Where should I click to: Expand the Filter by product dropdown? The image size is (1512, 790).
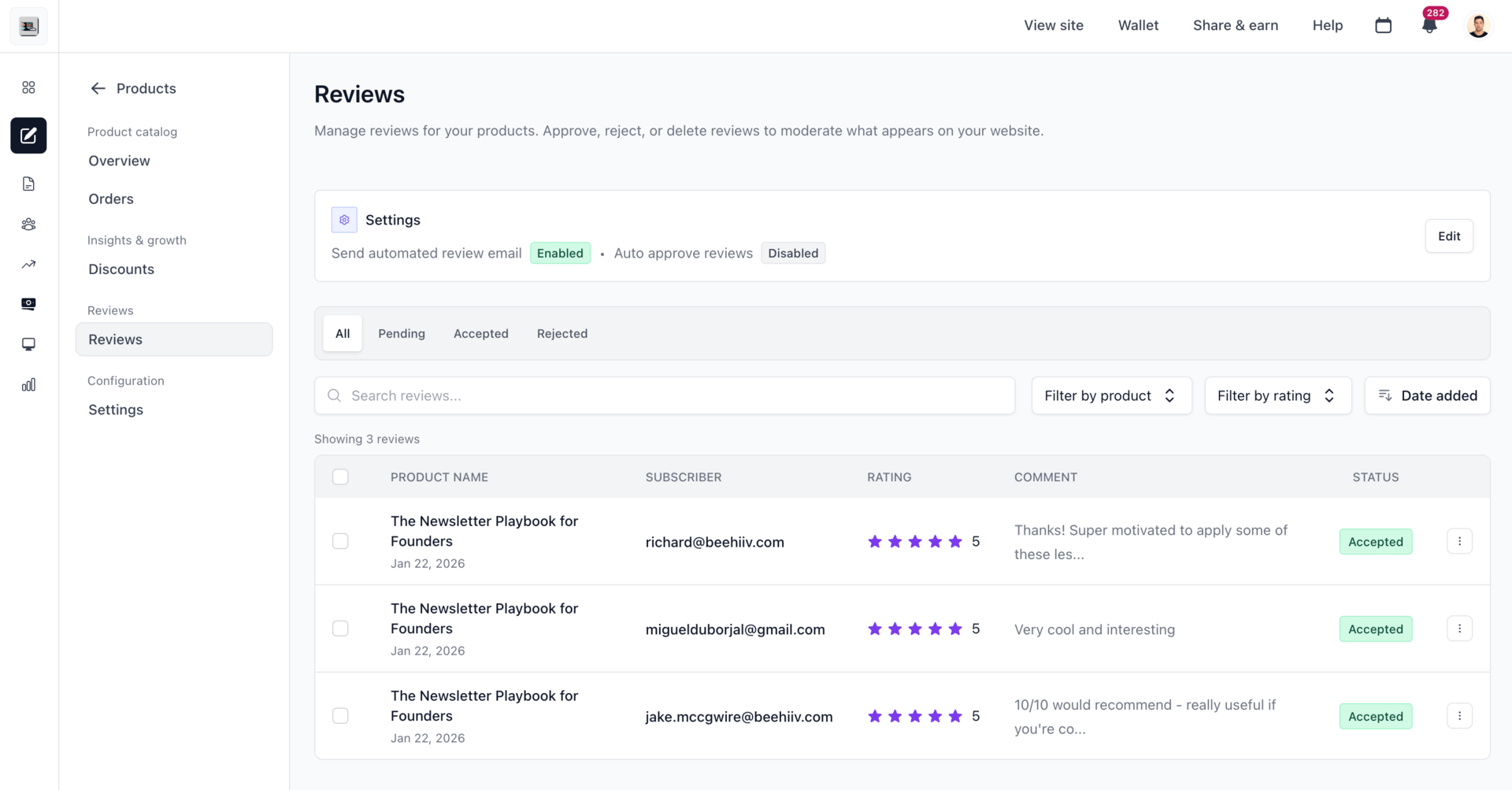tap(1111, 395)
